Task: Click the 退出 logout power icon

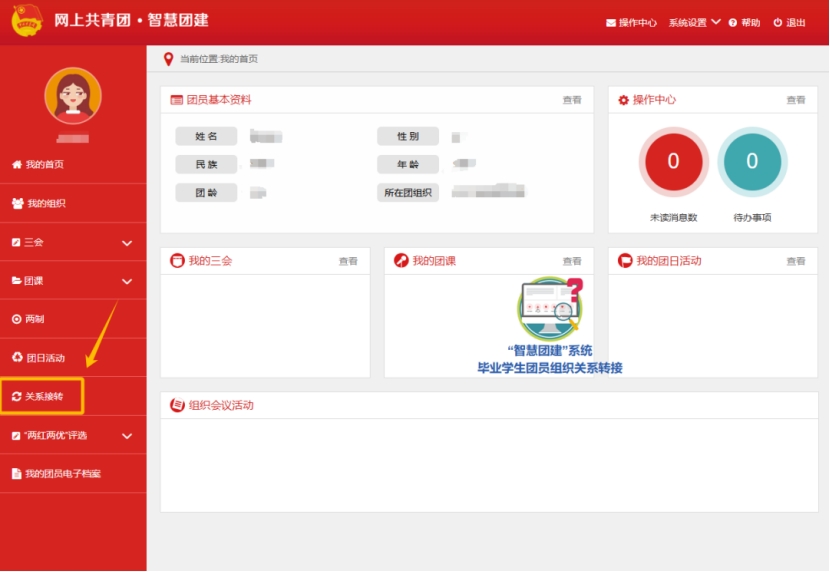Action: (778, 23)
